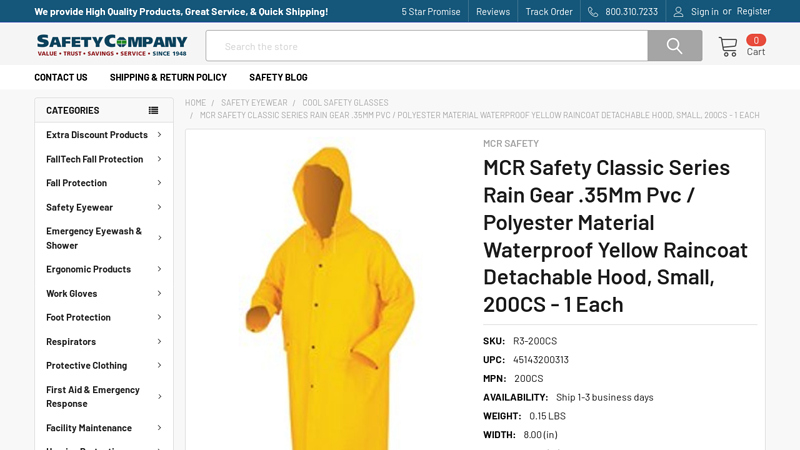Open the Safety Blog menu item
This screenshot has height=450, width=800.
[278, 77]
